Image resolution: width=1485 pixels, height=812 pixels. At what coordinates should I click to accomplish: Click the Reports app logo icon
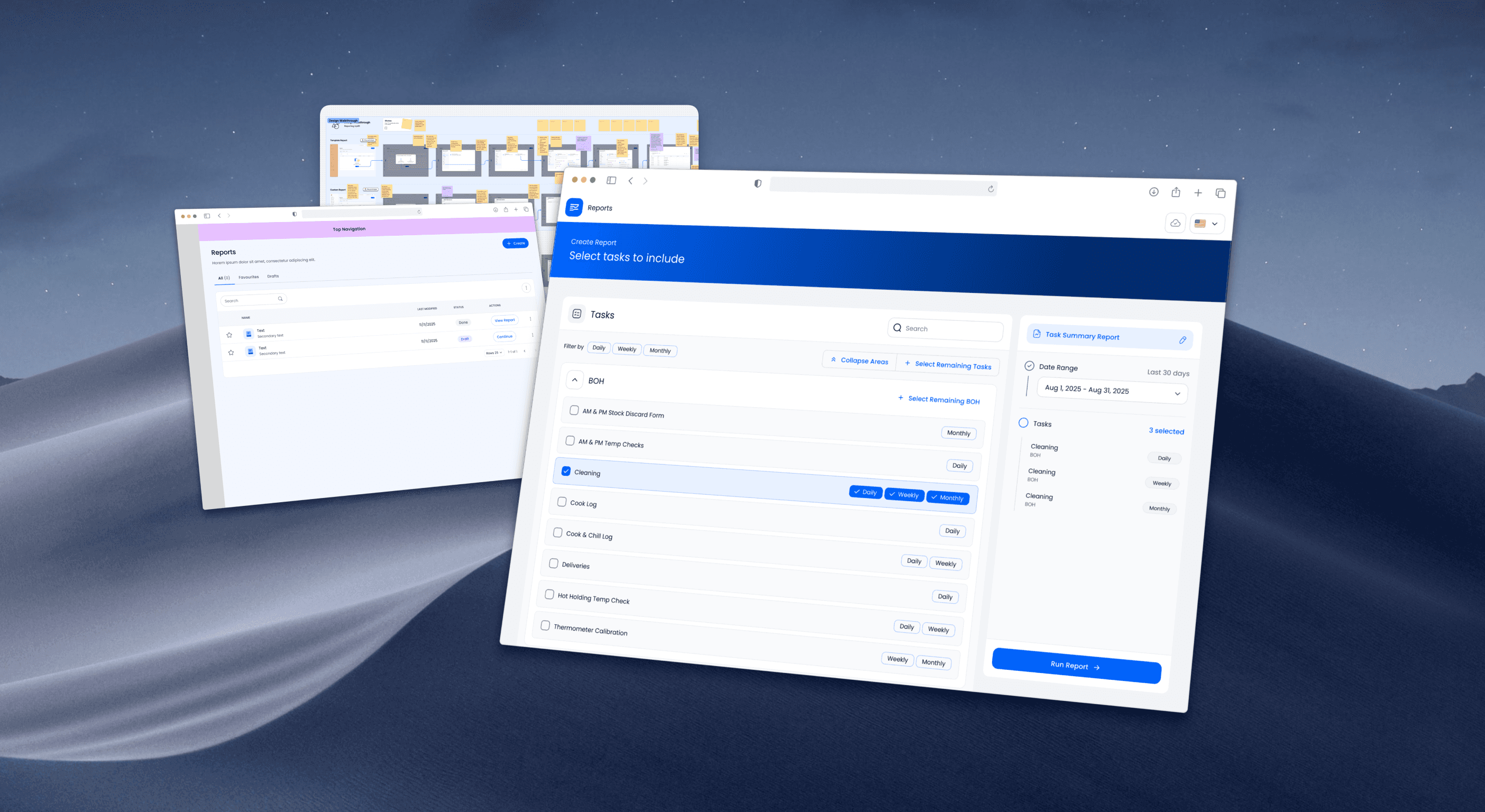pos(574,207)
